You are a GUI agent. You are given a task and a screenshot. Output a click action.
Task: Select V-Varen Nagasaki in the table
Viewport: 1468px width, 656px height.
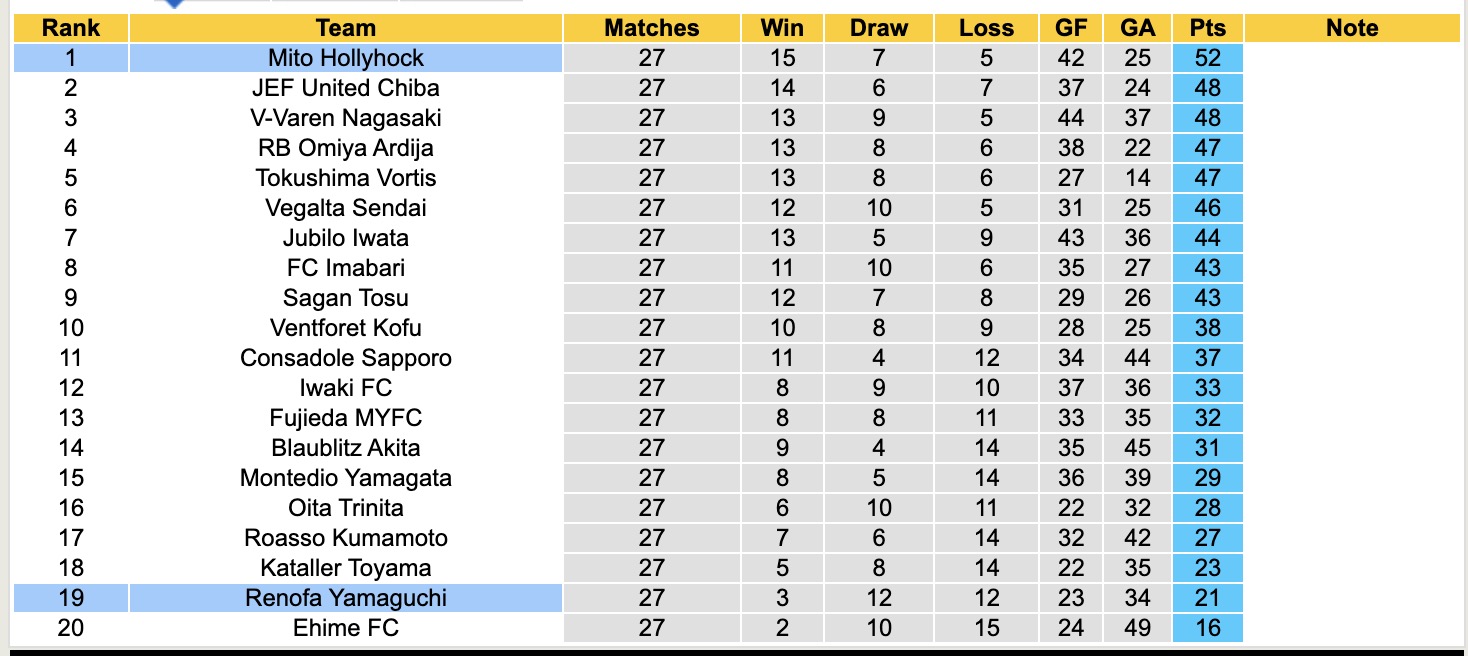click(345, 118)
